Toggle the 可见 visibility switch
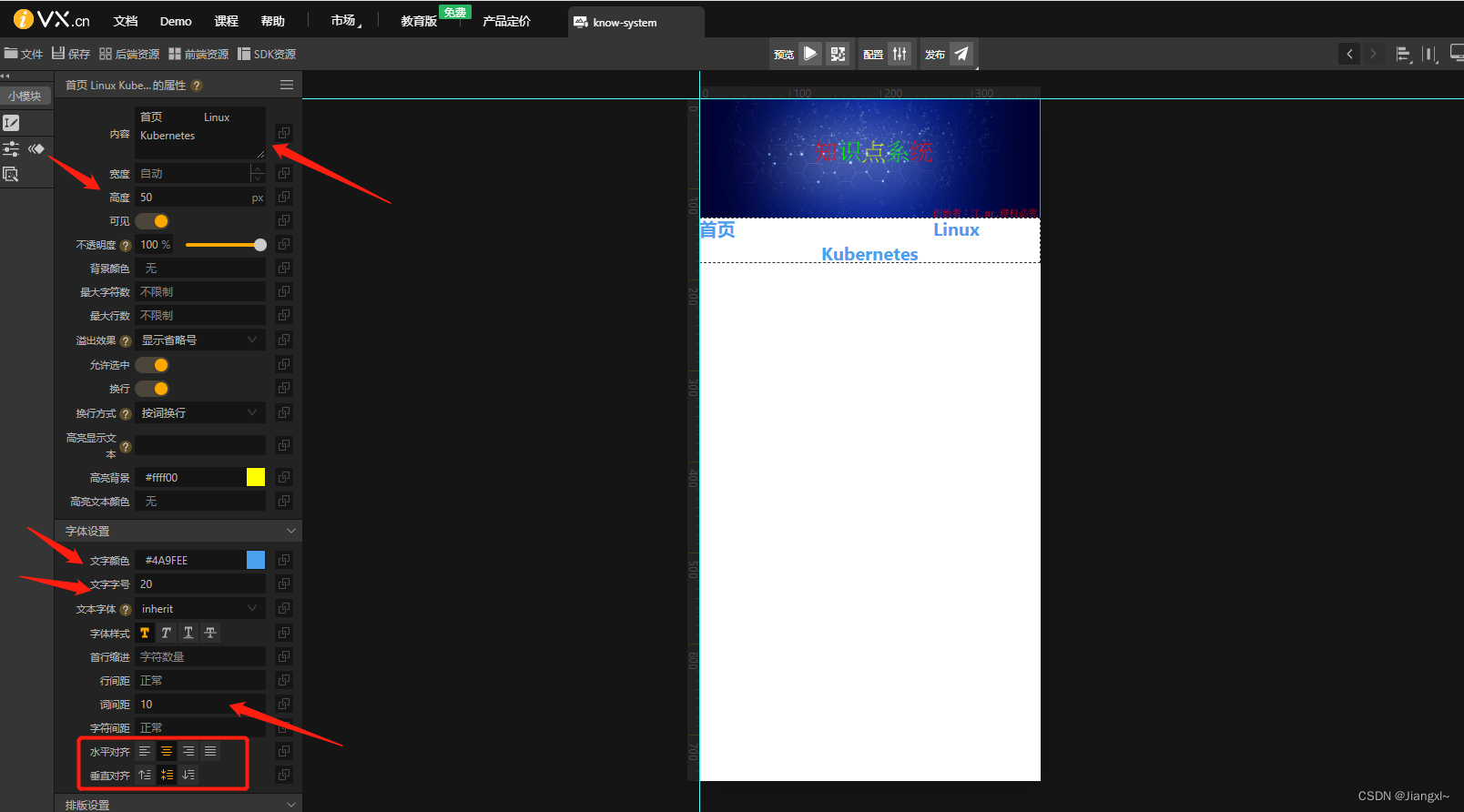 point(152,221)
